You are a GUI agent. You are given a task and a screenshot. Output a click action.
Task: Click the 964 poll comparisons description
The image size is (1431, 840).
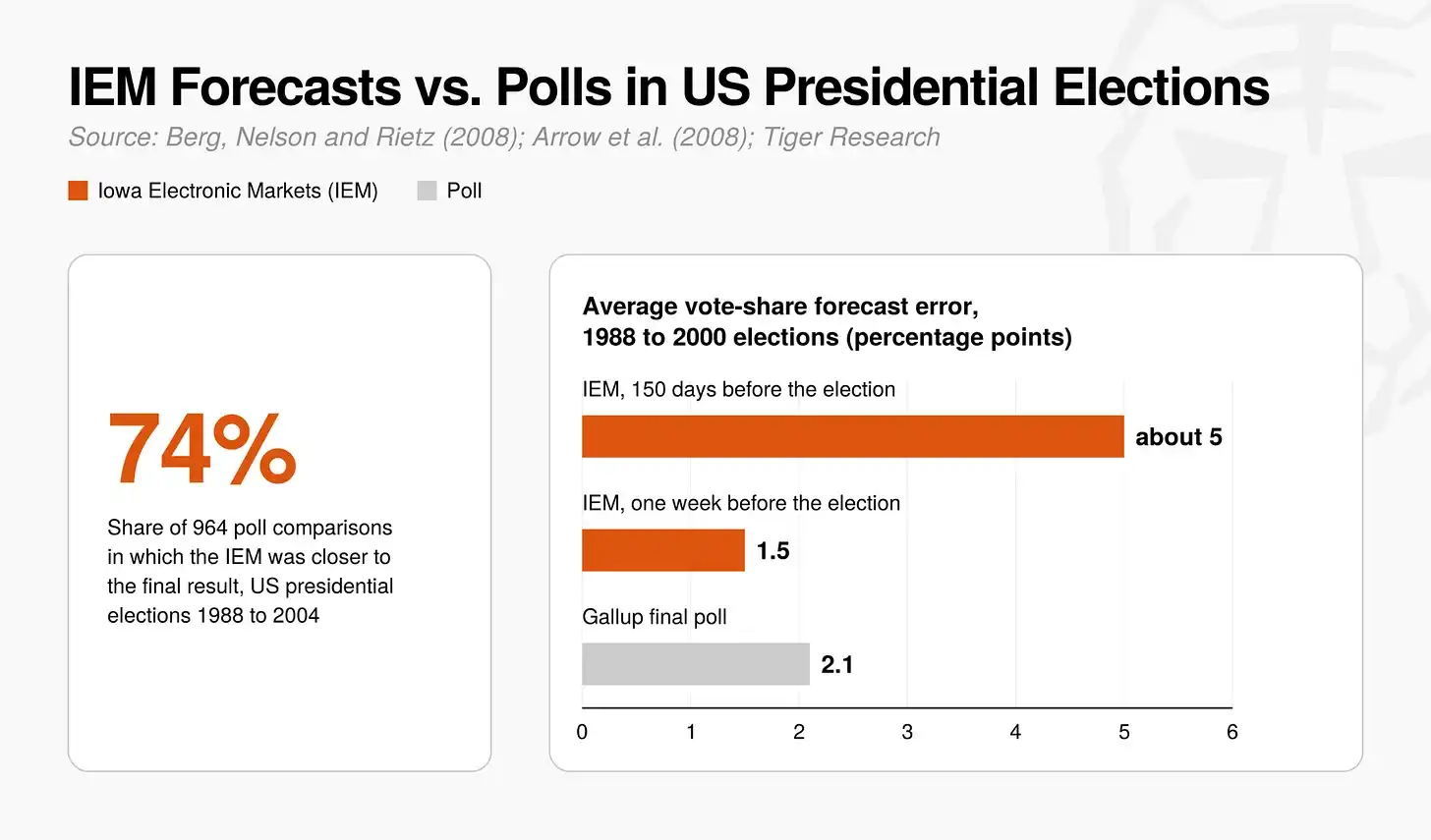(x=251, y=572)
